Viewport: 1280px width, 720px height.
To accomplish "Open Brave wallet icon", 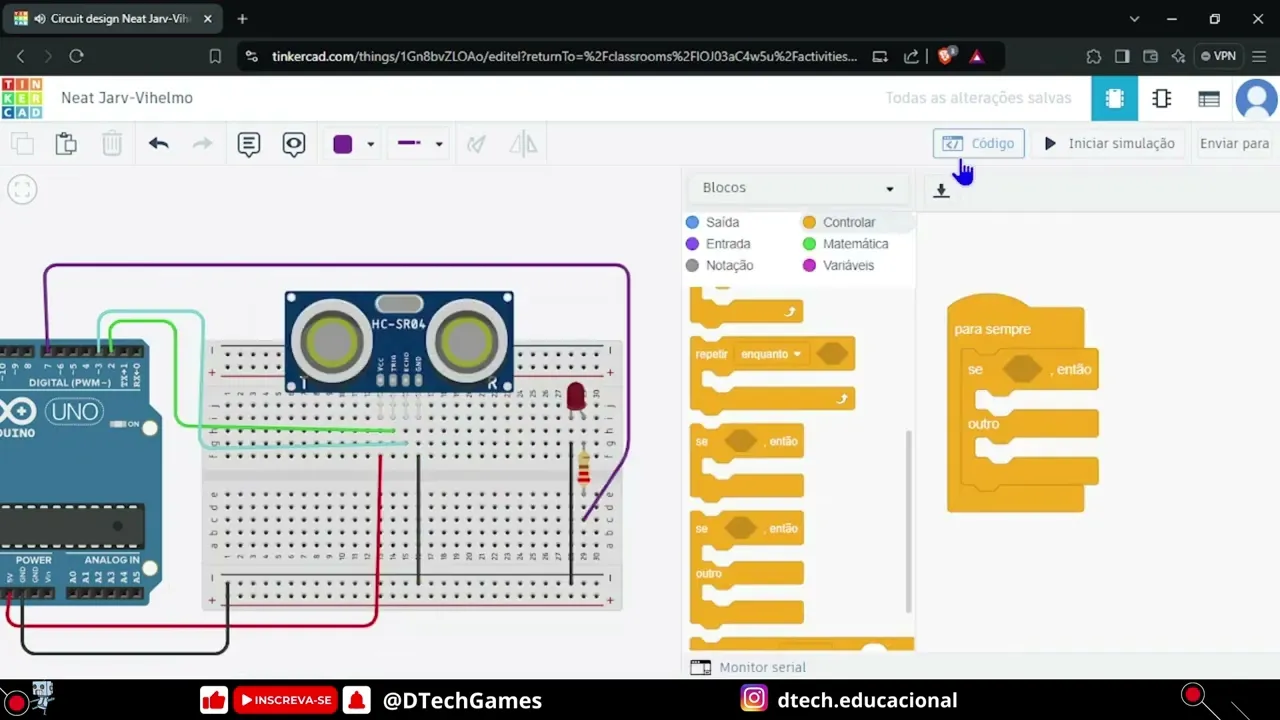I will click(x=1150, y=56).
